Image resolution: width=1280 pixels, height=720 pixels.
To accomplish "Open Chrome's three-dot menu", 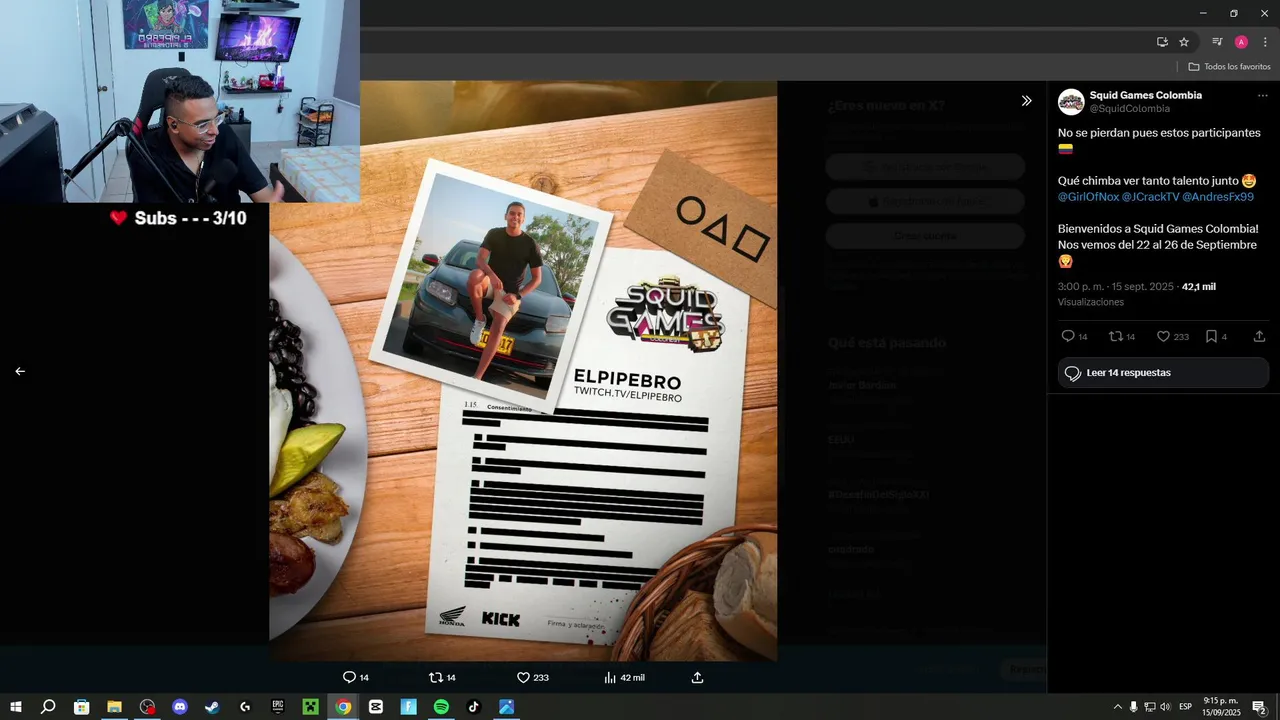I will 1265,42.
